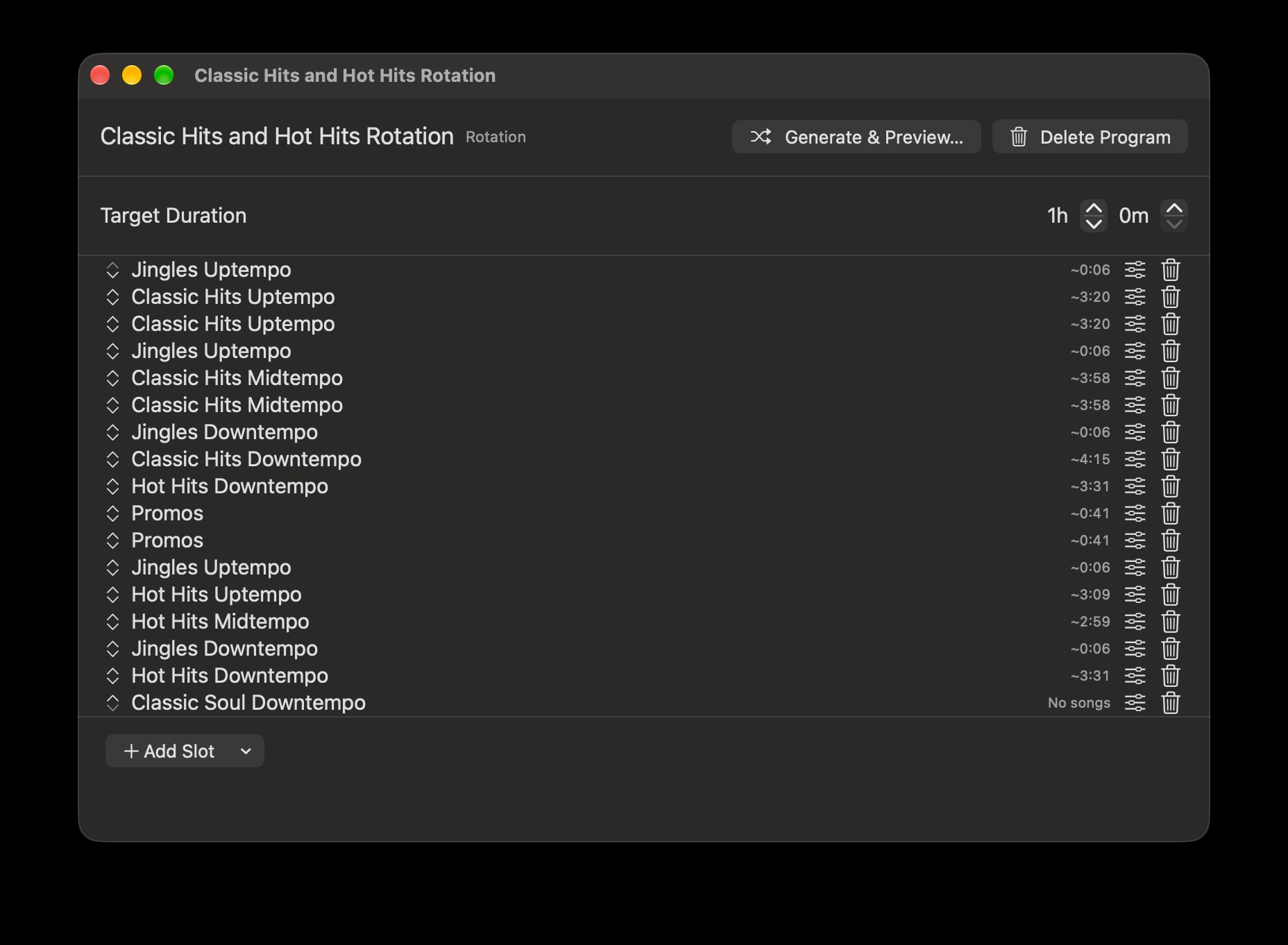Viewport: 1288px width, 945px height.
Task: Click reorder handle beside Hot Hits Uptempo
Action: pyautogui.click(x=112, y=595)
